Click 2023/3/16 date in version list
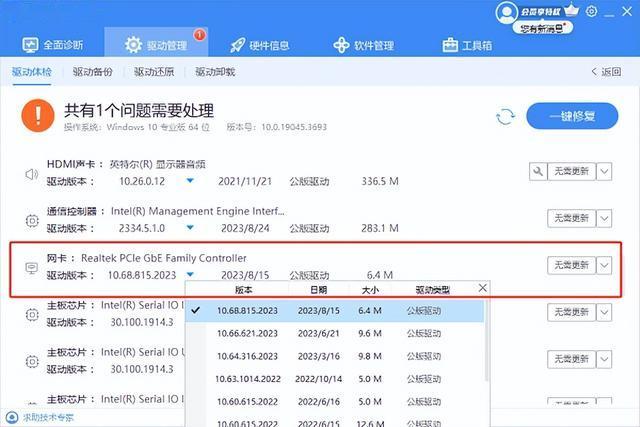This screenshot has height=427, width=640. point(319,356)
